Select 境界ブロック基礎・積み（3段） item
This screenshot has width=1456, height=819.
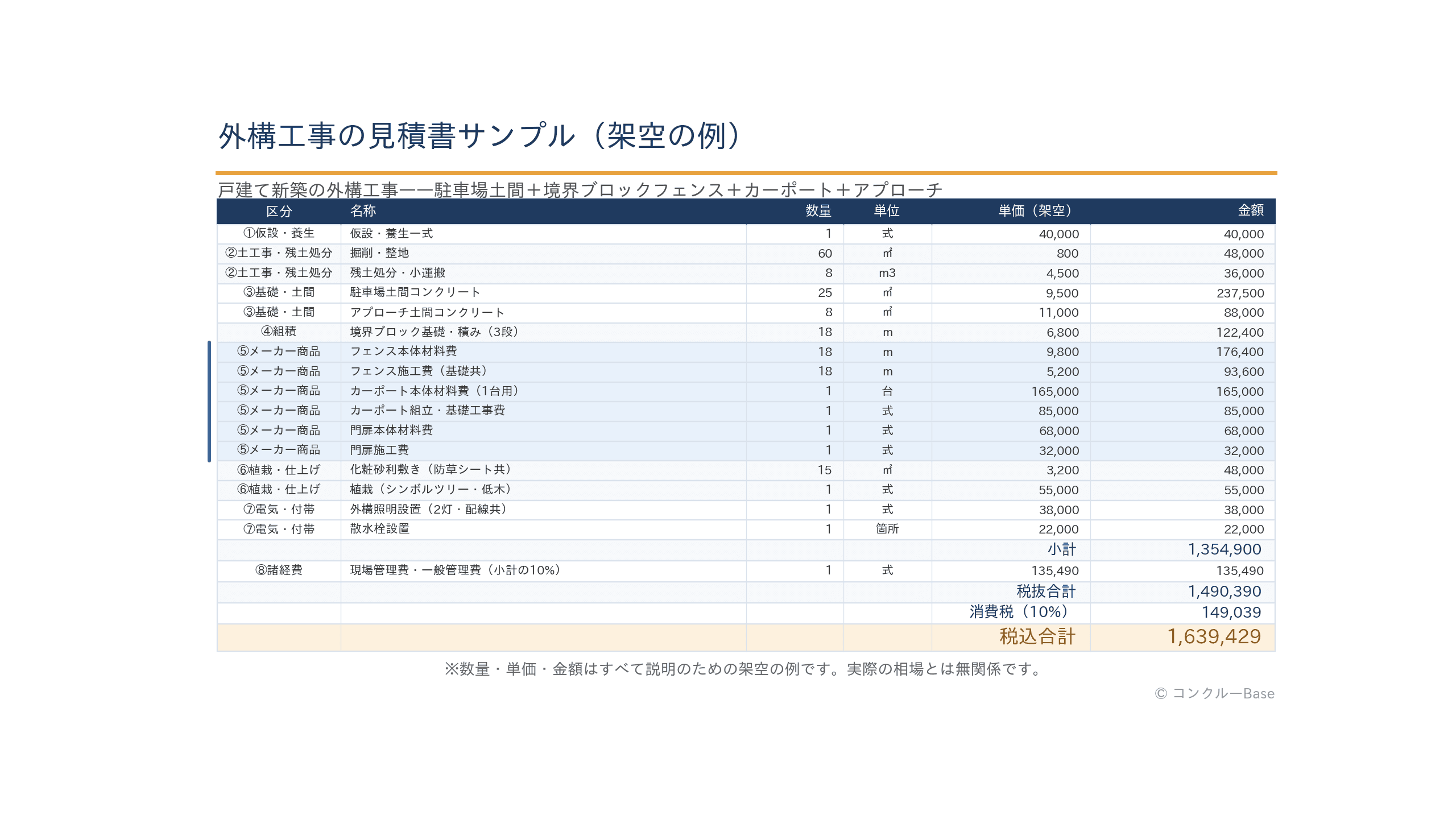click(544, 332)
